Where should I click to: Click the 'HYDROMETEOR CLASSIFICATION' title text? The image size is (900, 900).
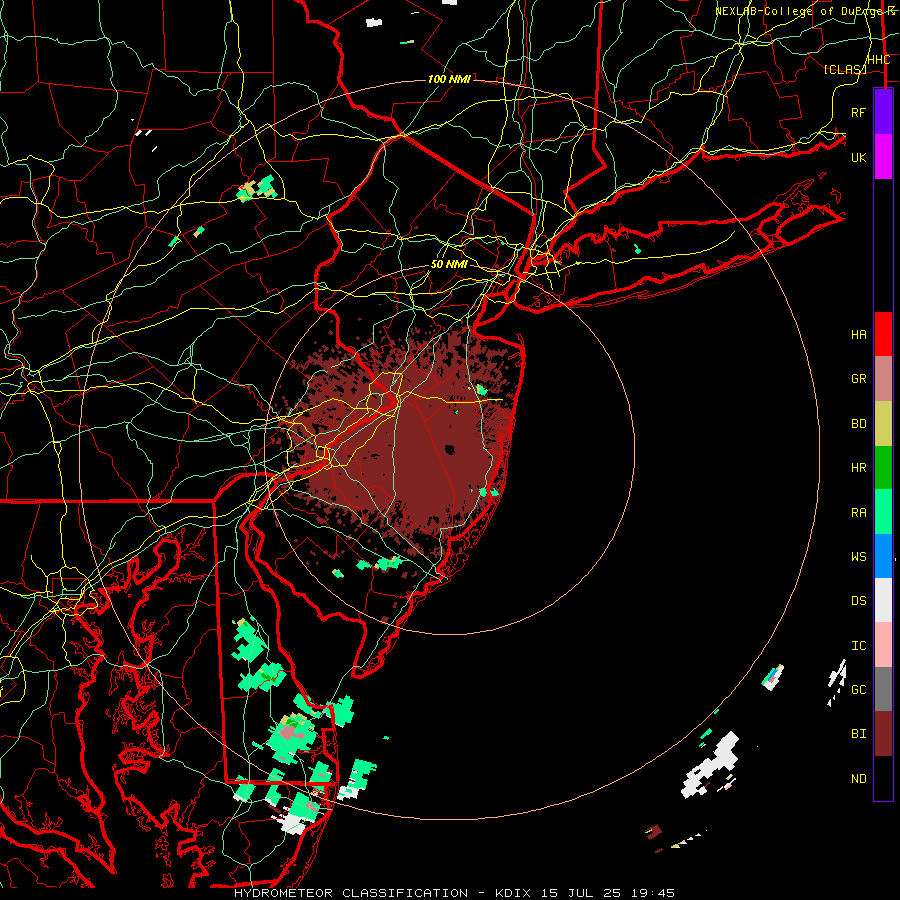351,893
